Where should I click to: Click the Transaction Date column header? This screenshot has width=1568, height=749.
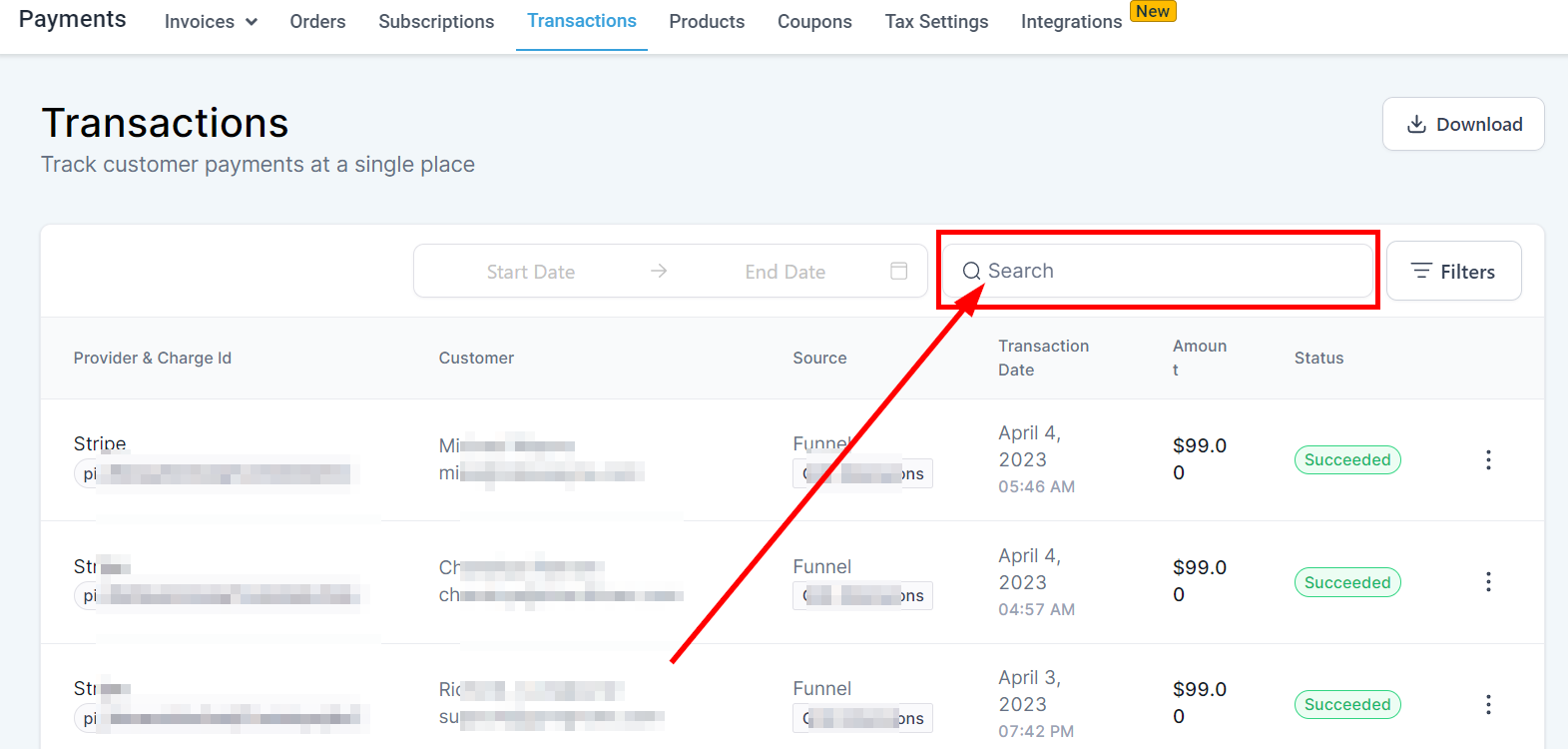pyautogui.click(x=1043, y=358)
